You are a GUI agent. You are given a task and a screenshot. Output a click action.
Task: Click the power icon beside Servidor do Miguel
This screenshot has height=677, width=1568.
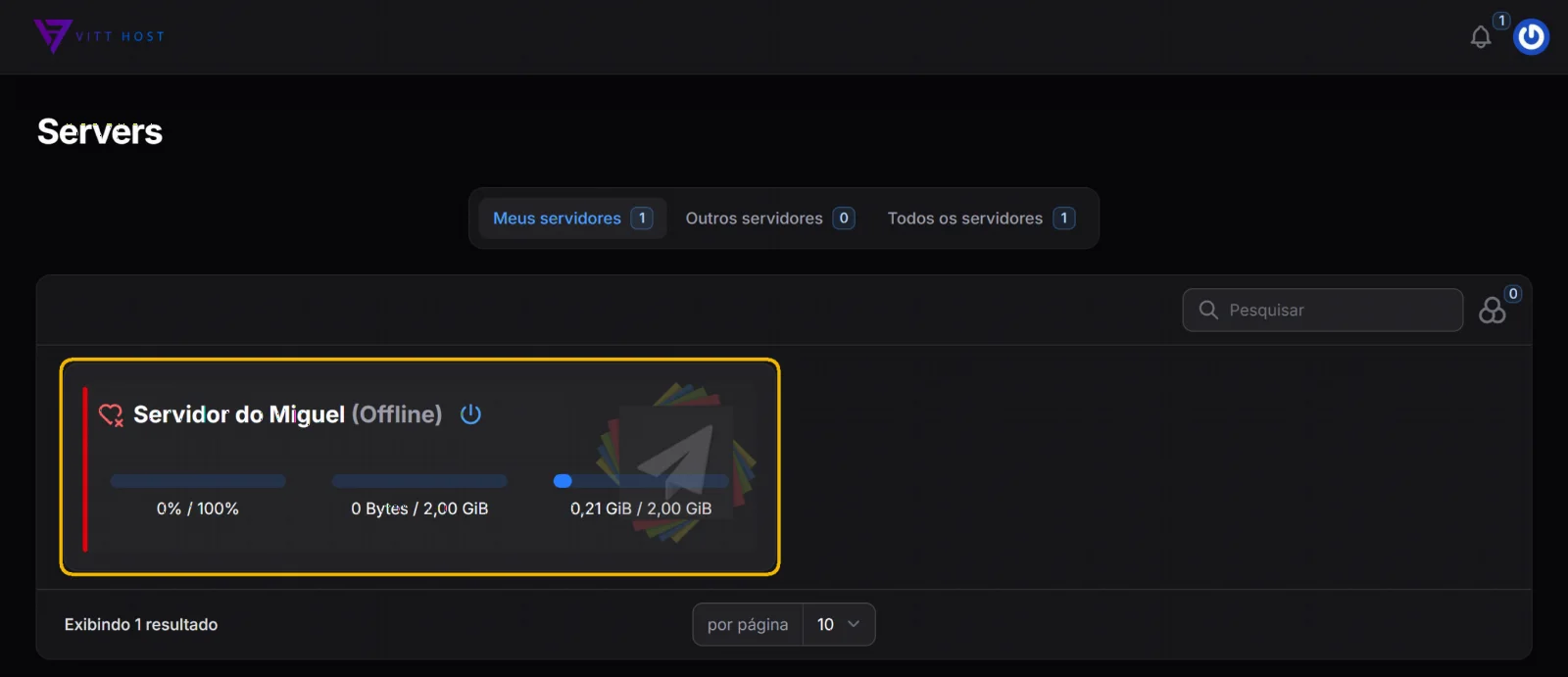click(470, 414)
